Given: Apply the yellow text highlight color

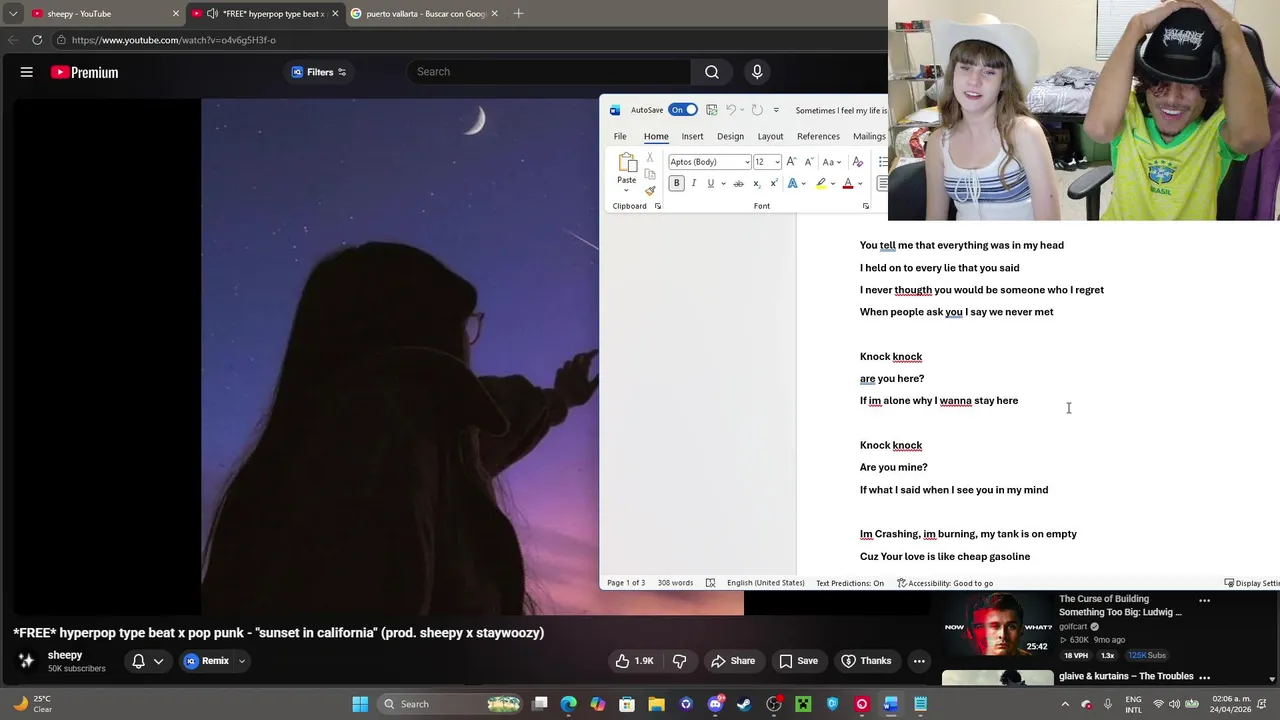Looking at the screenshot, I should [821, 184].
